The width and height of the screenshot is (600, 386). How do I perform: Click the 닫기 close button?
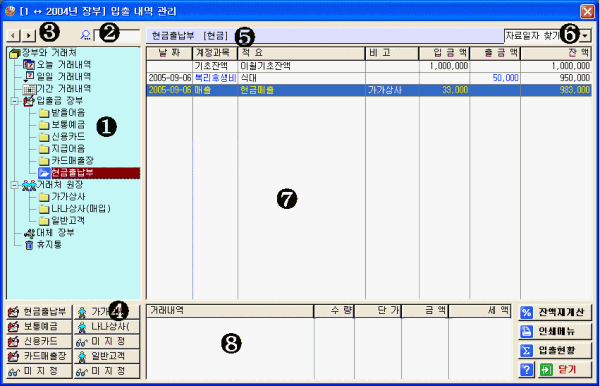(x=565, y=370)
